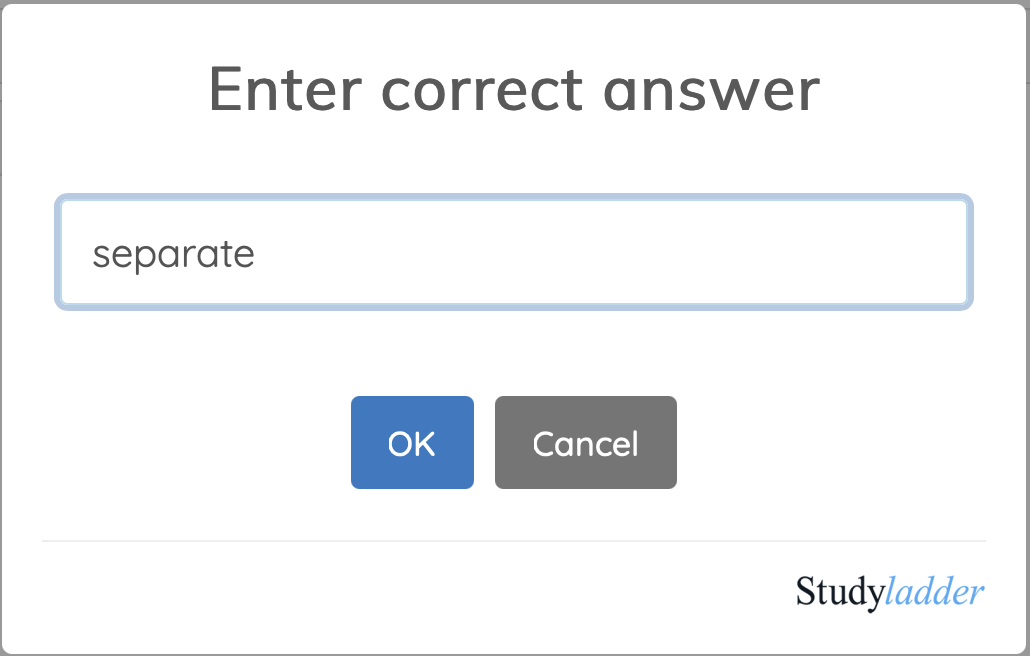Click the "Enter correct answer" heading
The width and height of the screenshot is (1030, 656).
pos(514,90)
